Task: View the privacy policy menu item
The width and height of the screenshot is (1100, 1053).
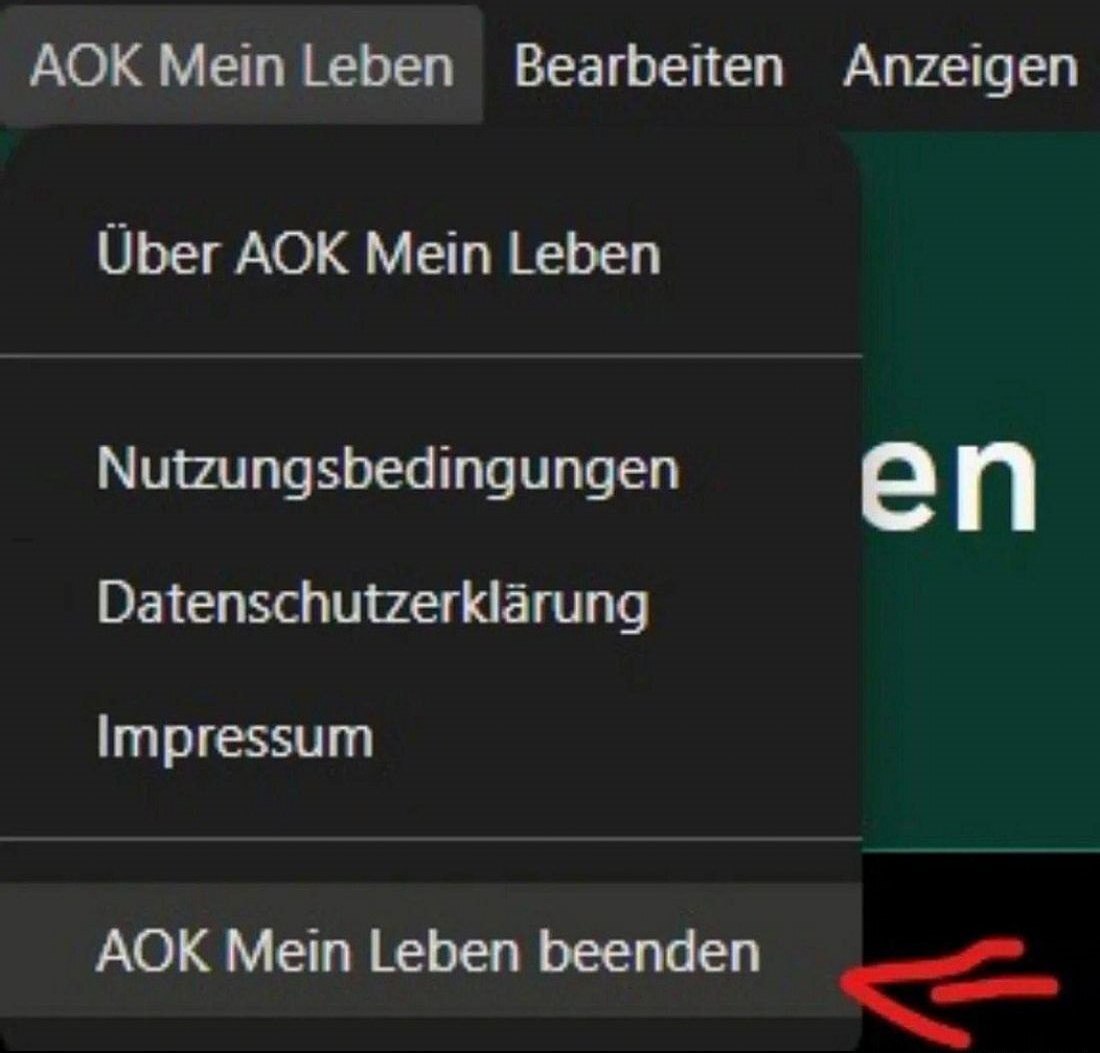Action: (x=373, y=604)
